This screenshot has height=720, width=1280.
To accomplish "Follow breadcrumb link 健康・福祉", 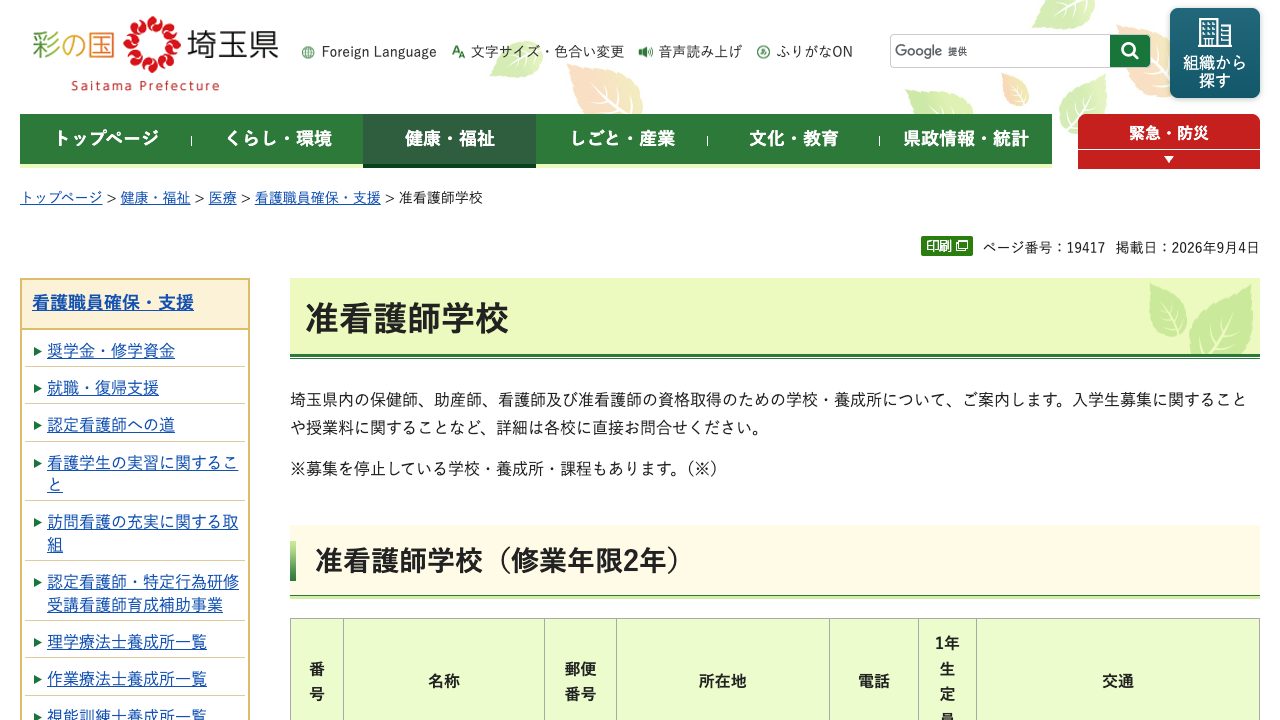I will click(155, 198).
